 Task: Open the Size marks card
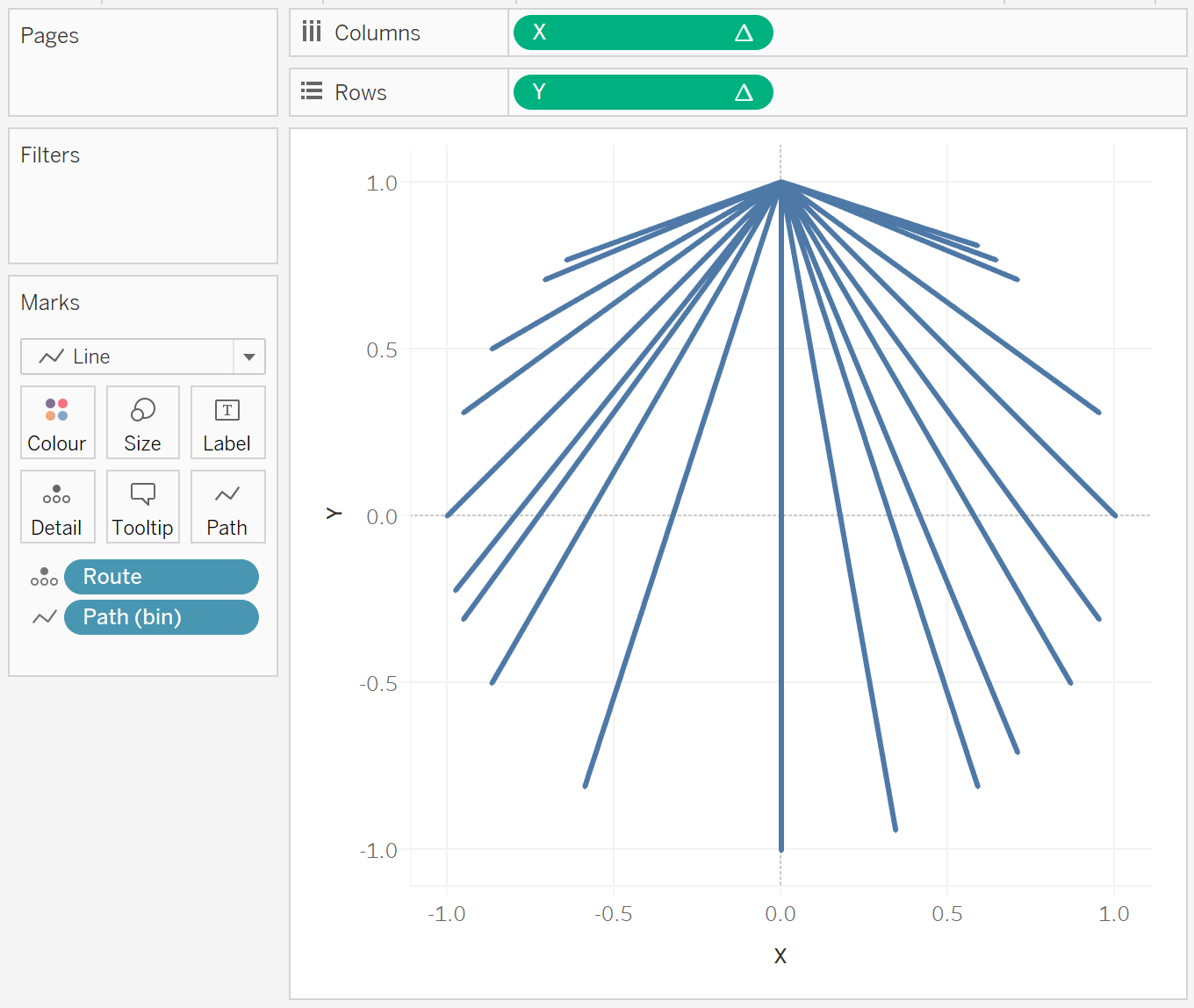[143, 422]
